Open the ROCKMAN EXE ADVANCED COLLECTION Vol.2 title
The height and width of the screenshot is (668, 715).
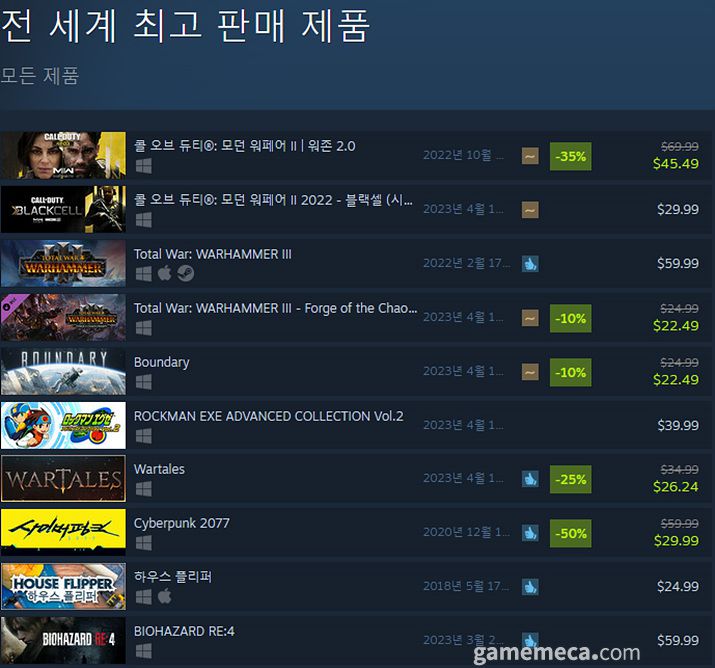tap(268, 416)
